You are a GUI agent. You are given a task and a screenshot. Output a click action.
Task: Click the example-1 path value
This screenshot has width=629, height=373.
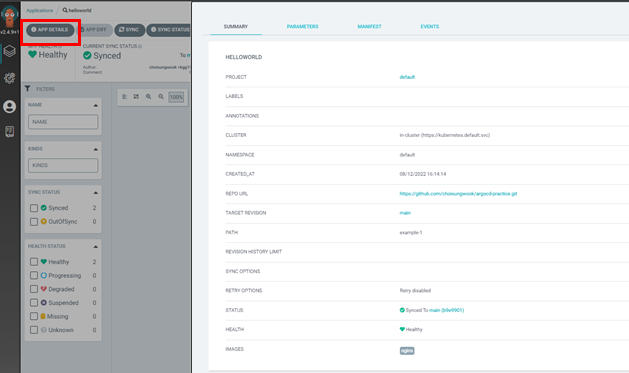(x=411, y=233)
